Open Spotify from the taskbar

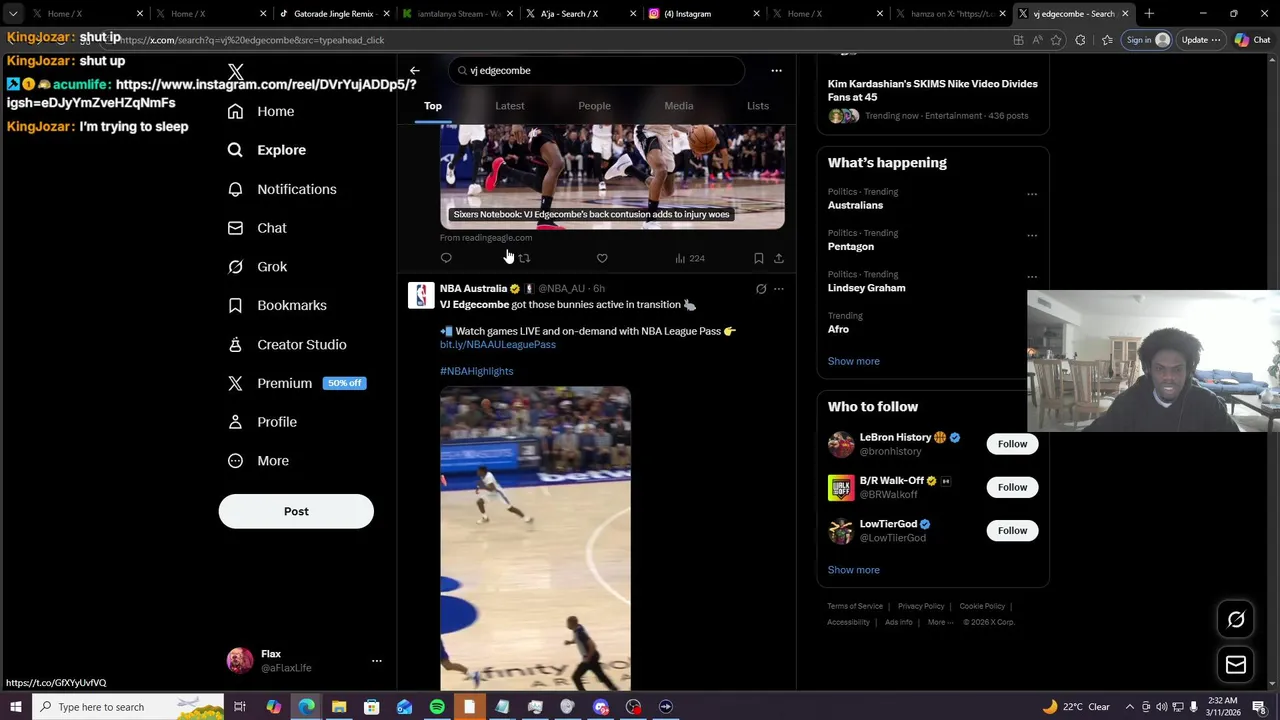(x=437, y=707)
